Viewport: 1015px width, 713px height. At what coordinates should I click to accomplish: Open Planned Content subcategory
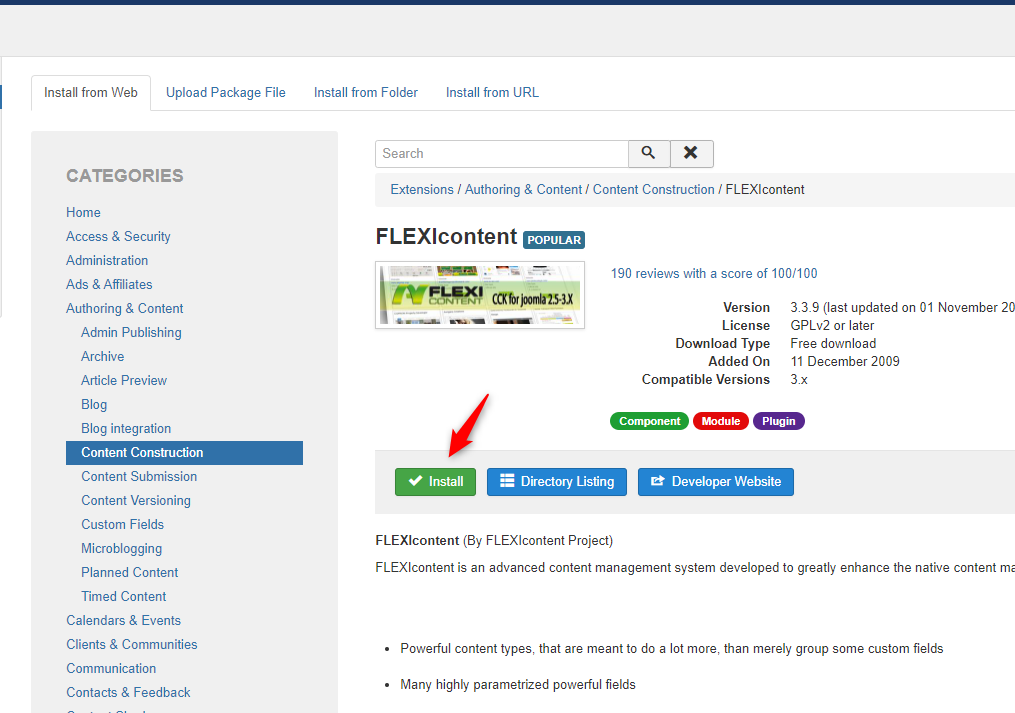click(x=129, y=572)
